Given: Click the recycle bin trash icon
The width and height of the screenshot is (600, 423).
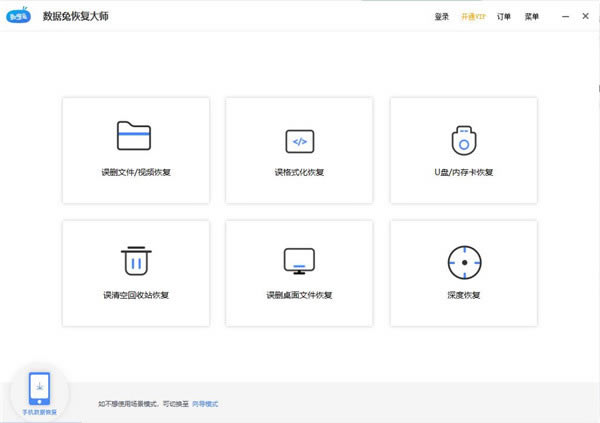Looking at the screenshot, I should [x=135, y=260].
